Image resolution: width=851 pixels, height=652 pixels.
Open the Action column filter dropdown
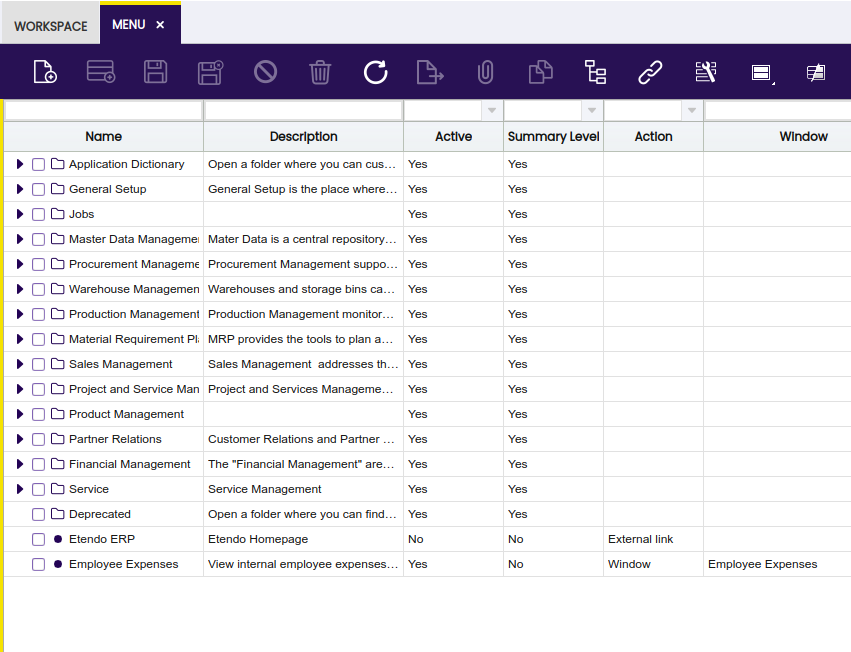coord(691,111)
